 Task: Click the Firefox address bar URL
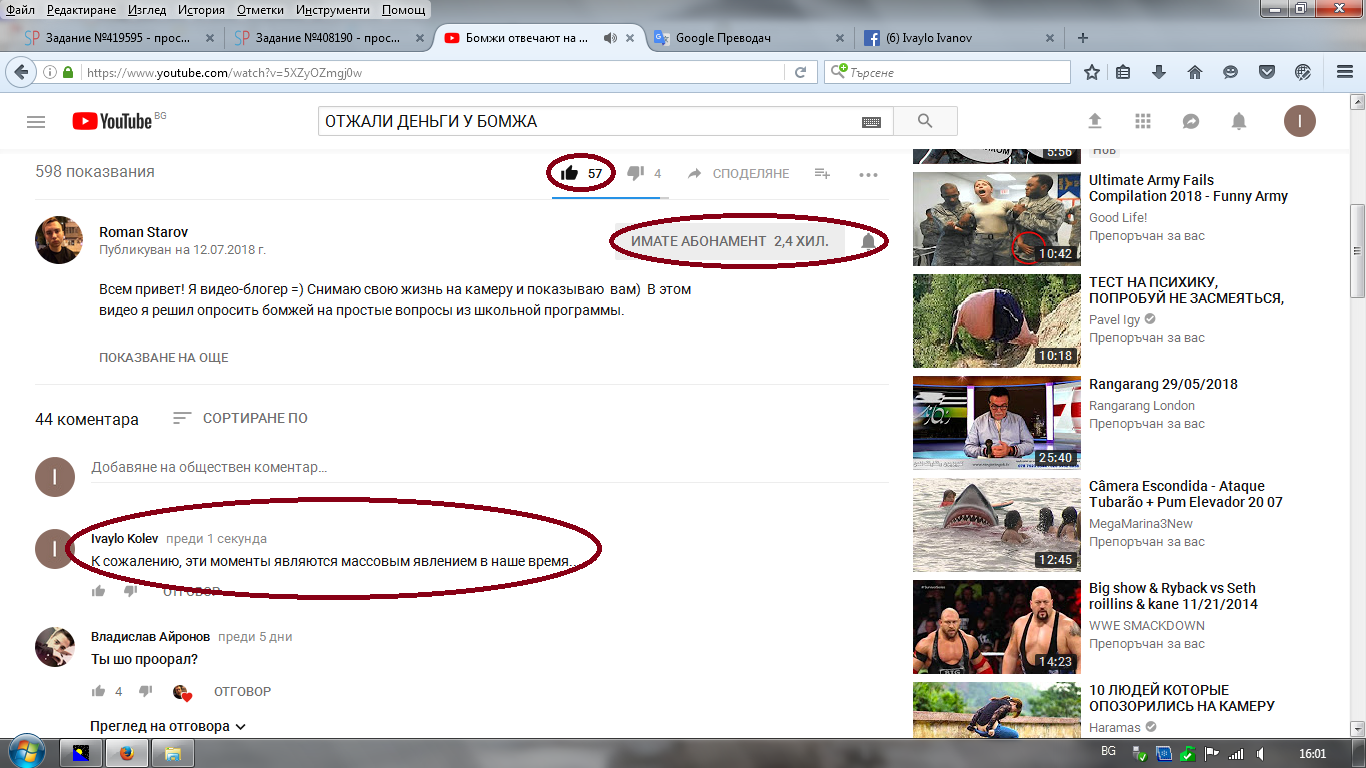[225, 73]
